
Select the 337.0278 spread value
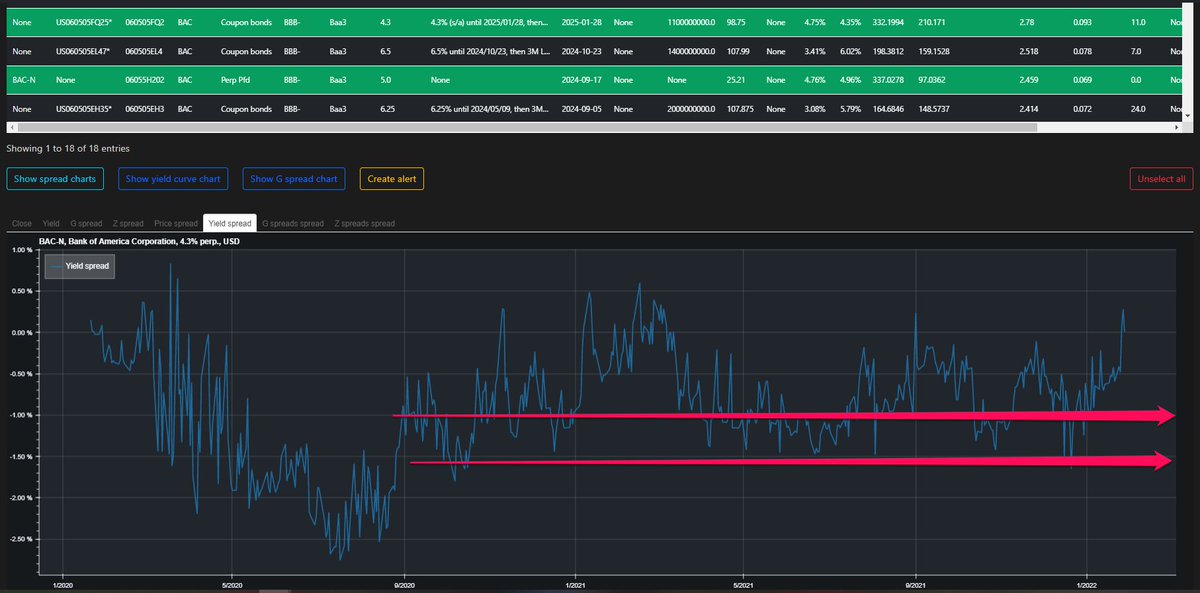pos(887,79)
